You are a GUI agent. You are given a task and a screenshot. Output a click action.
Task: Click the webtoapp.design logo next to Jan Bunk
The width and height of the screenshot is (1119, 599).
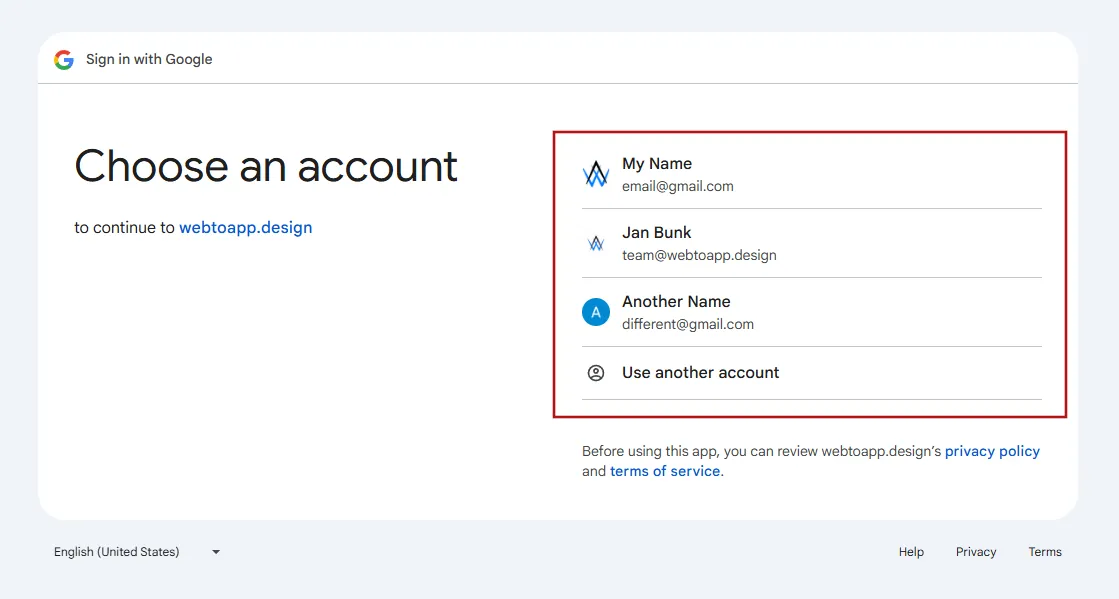pyautogui.click(x=596, y=243)
